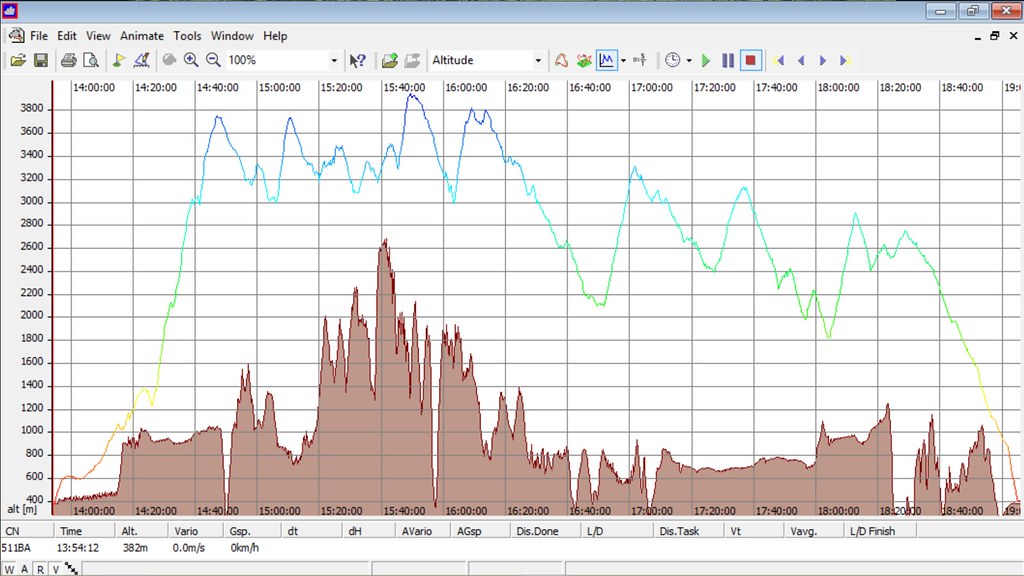Open a flight file with the folder icon
Screen dimensions: 1024x576
18,61
